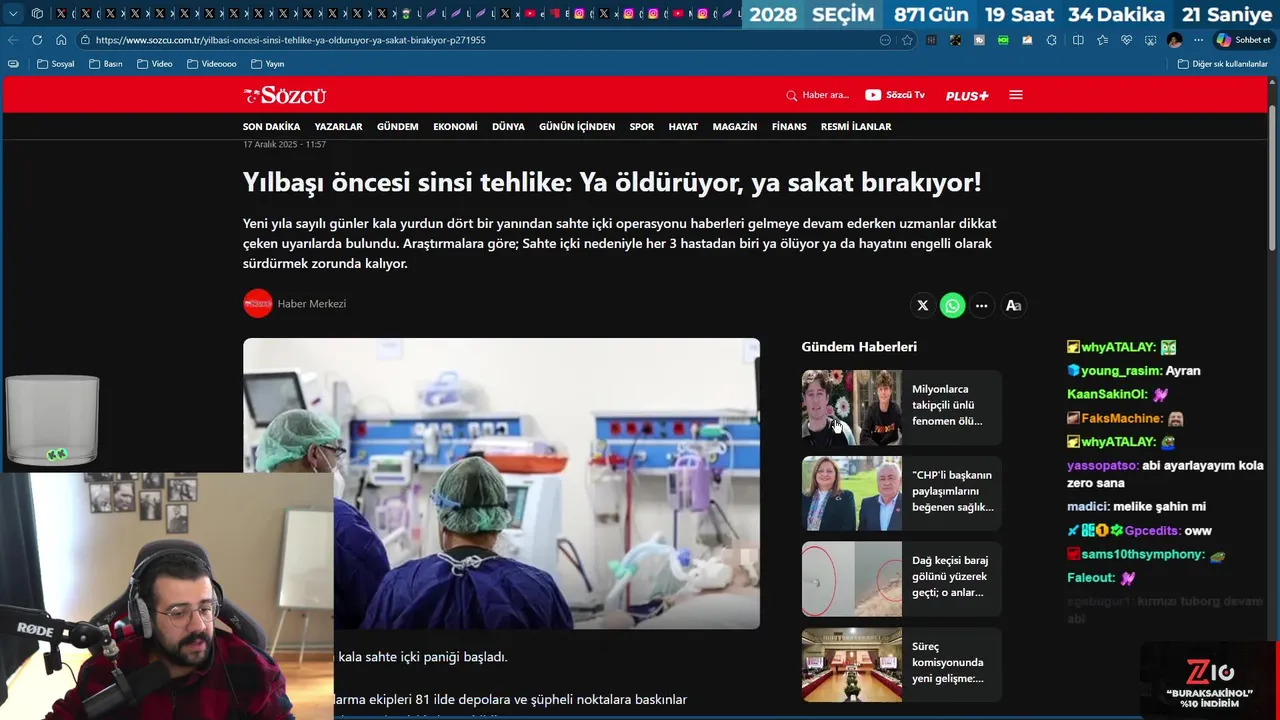This screenshot has height=720, width=1280.
Task: Open Sözcü Tv link
Action: pos(895,95)
